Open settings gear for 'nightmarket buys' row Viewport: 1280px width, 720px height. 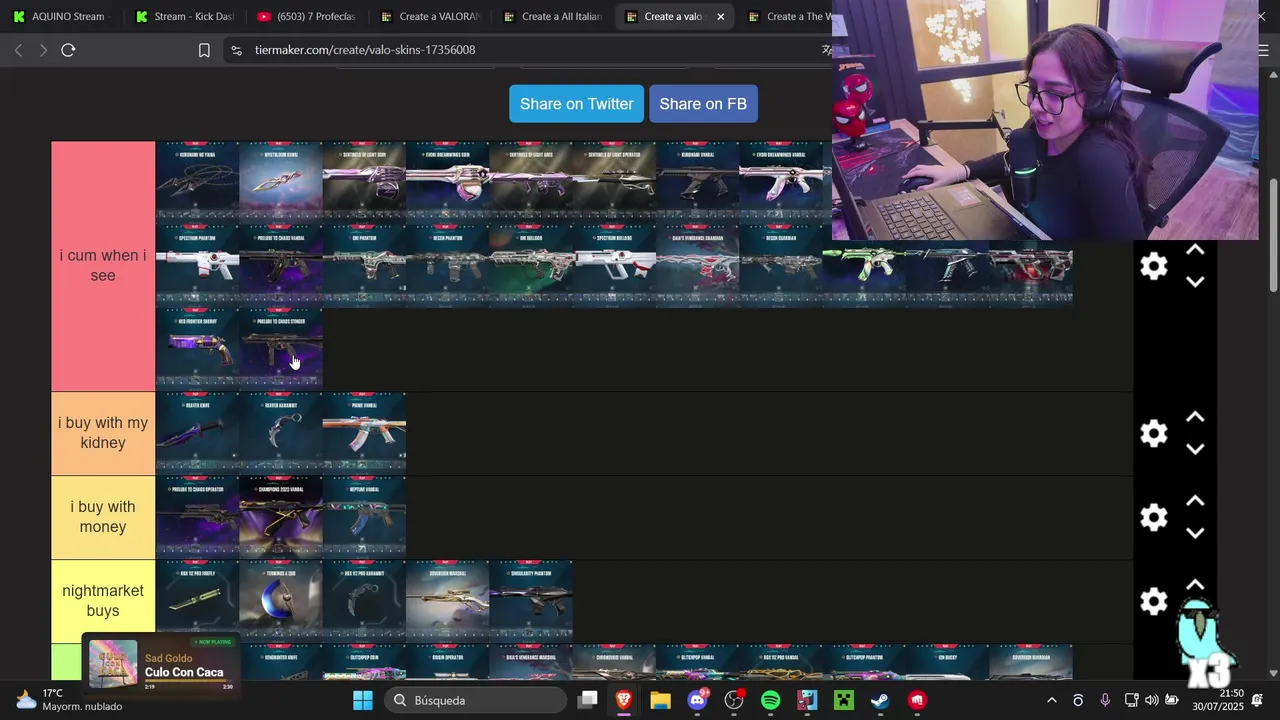(x=1154, y=601)
